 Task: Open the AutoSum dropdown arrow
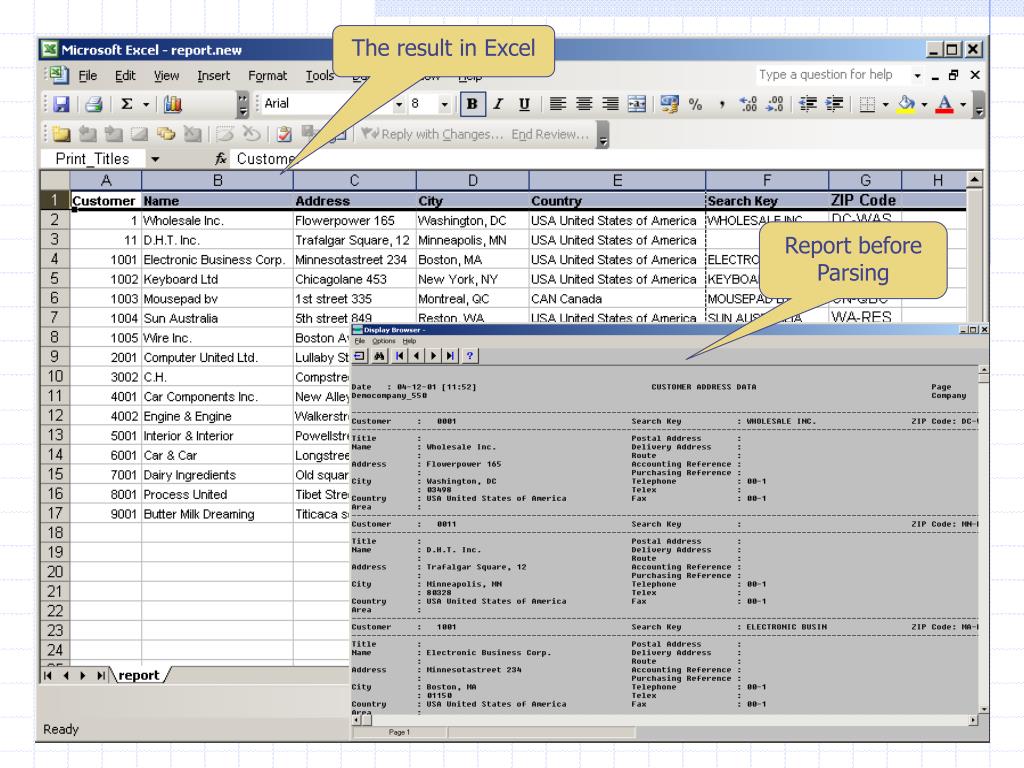click(146, 104)
